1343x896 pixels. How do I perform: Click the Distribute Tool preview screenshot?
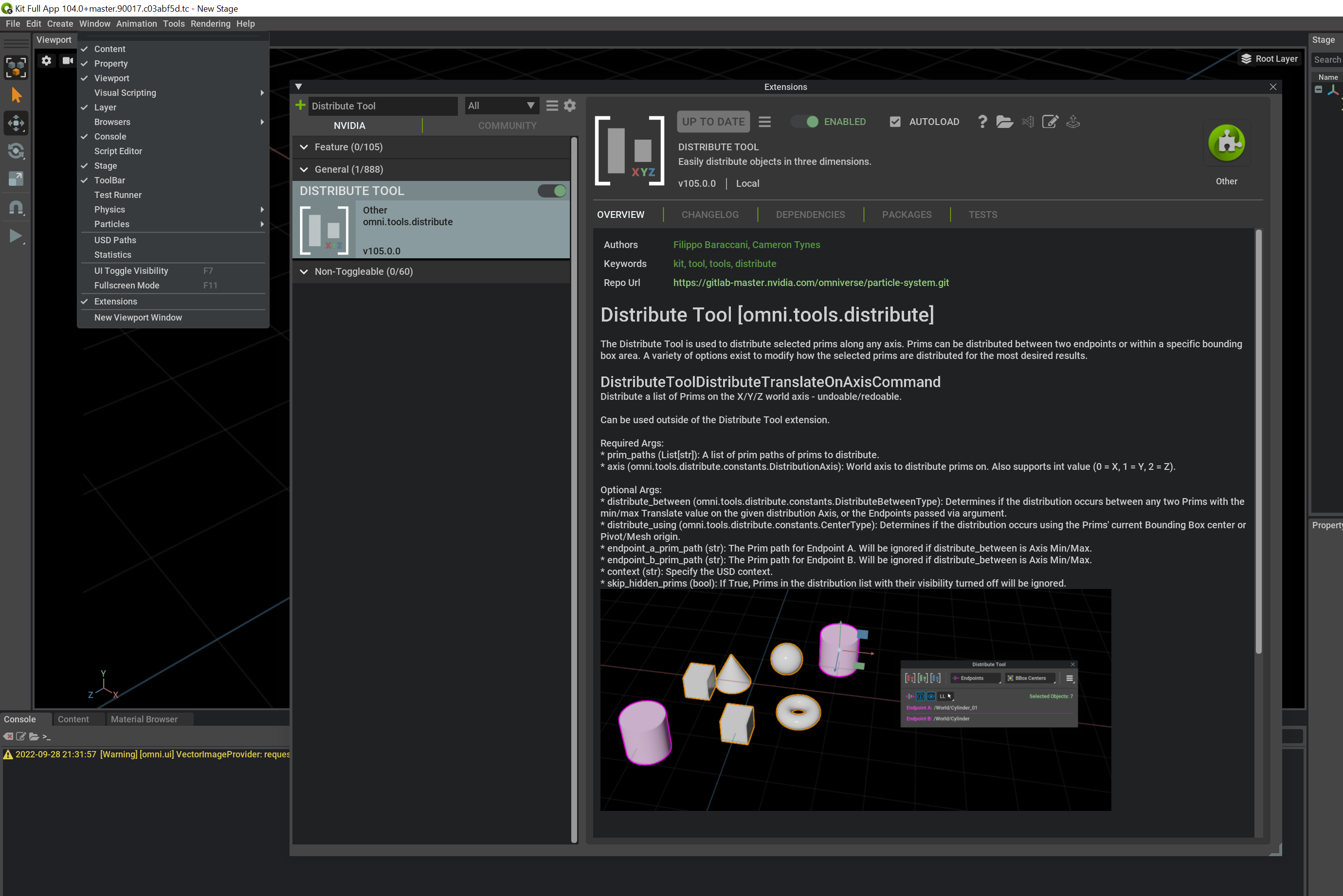tap(855, 700)
